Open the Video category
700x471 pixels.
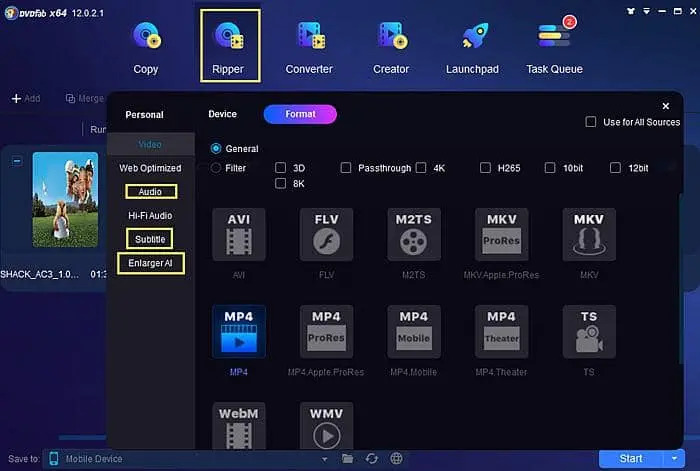pos(150,144)
